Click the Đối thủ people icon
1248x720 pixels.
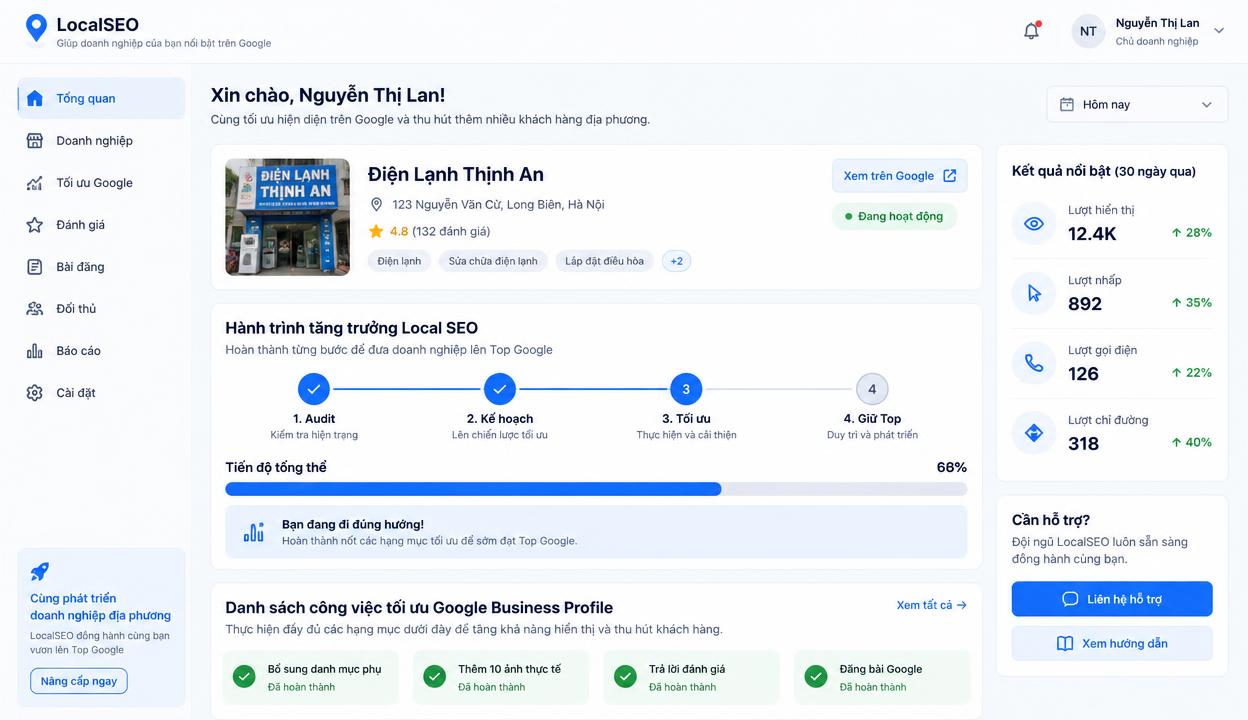click(x=35, y=309)
